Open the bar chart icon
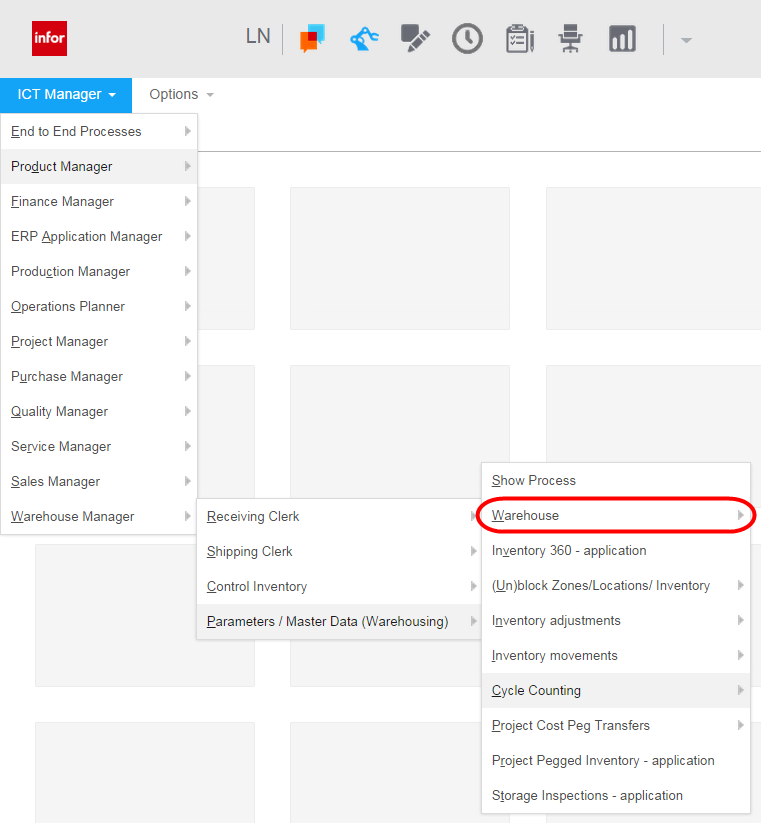761x823 pixels. click(x=622, y=39)
